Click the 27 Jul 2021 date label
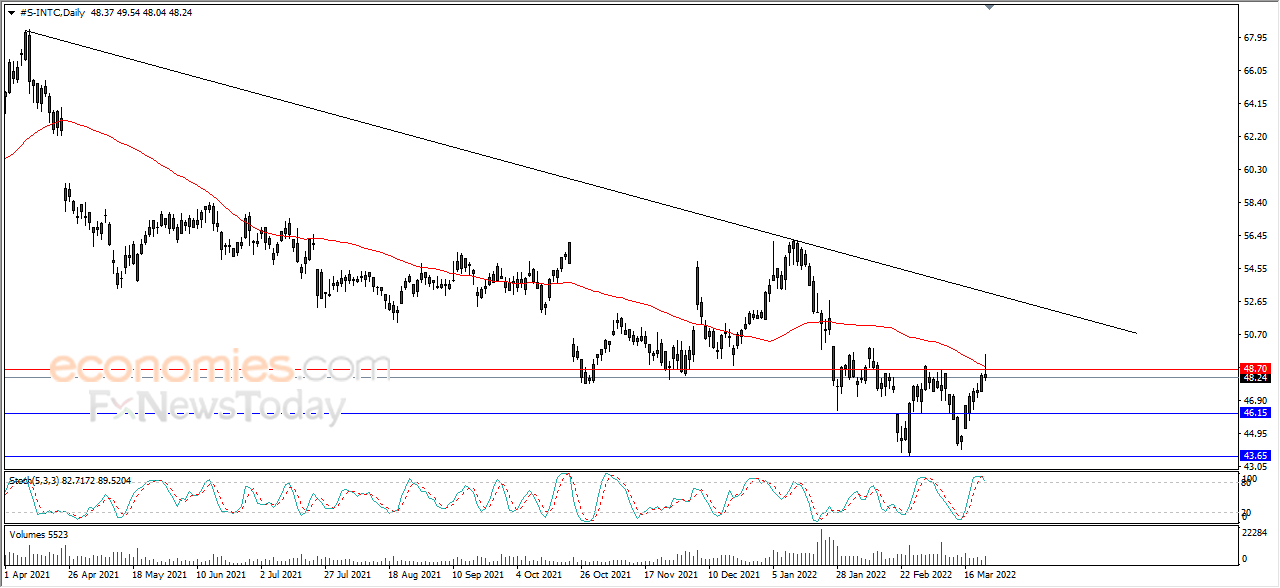 tap(346, 576)
